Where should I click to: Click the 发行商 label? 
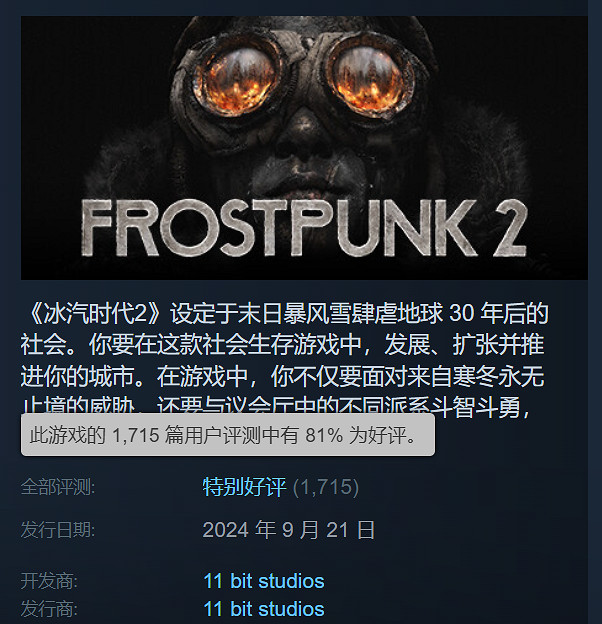click(x=49, y=609)
